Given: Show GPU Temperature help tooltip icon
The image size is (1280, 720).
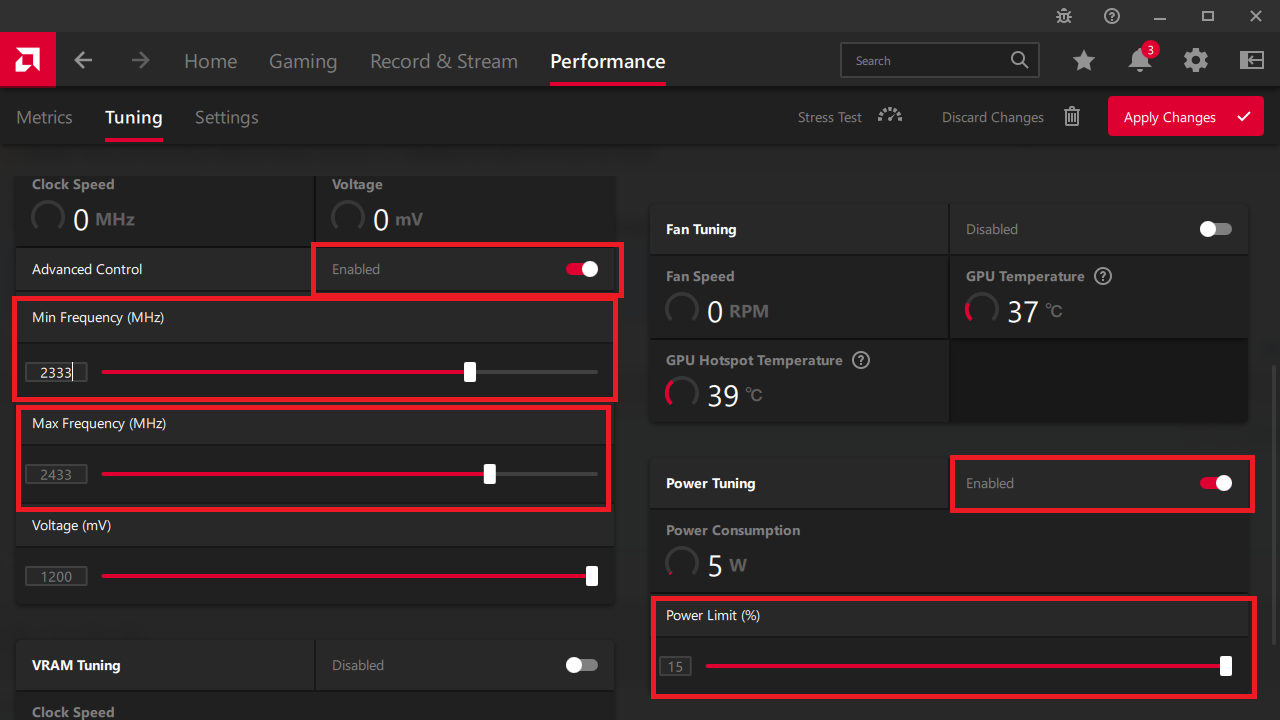Looking at the screenshot, I should click(1103, 276).
